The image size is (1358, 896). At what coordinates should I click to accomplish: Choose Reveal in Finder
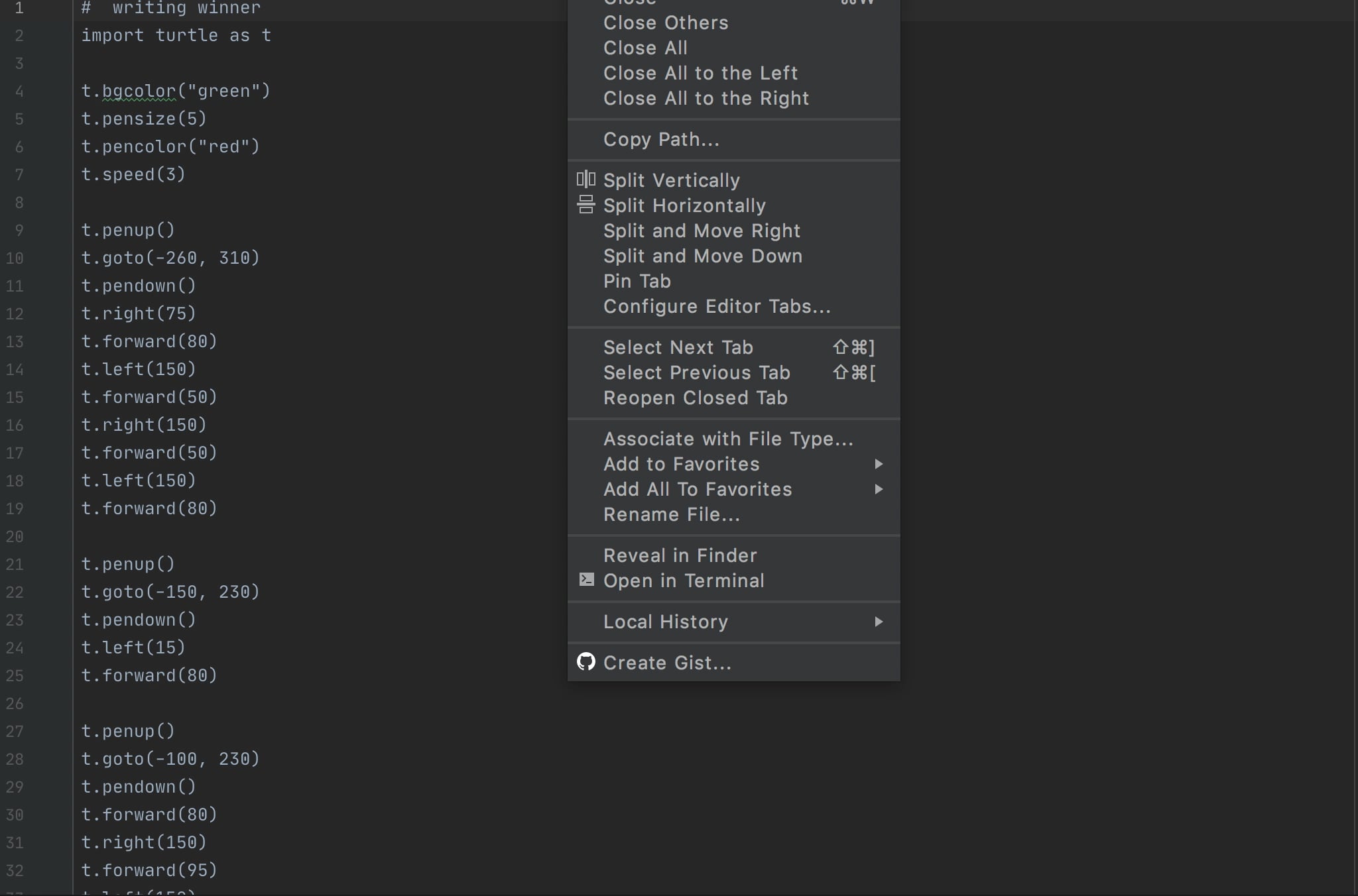coord(734,555)
